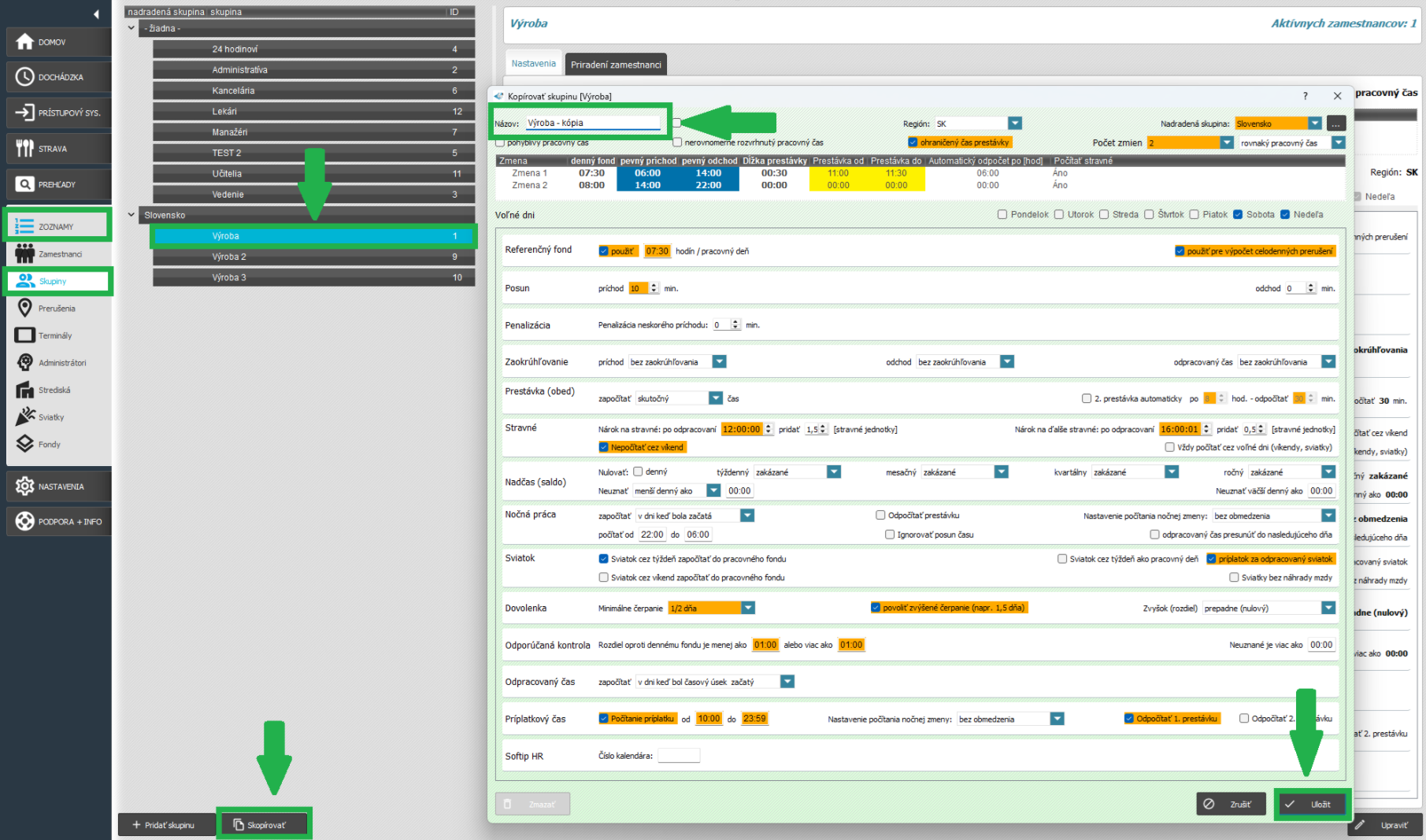Switch to the Nastavenia tab

[533, 64]
